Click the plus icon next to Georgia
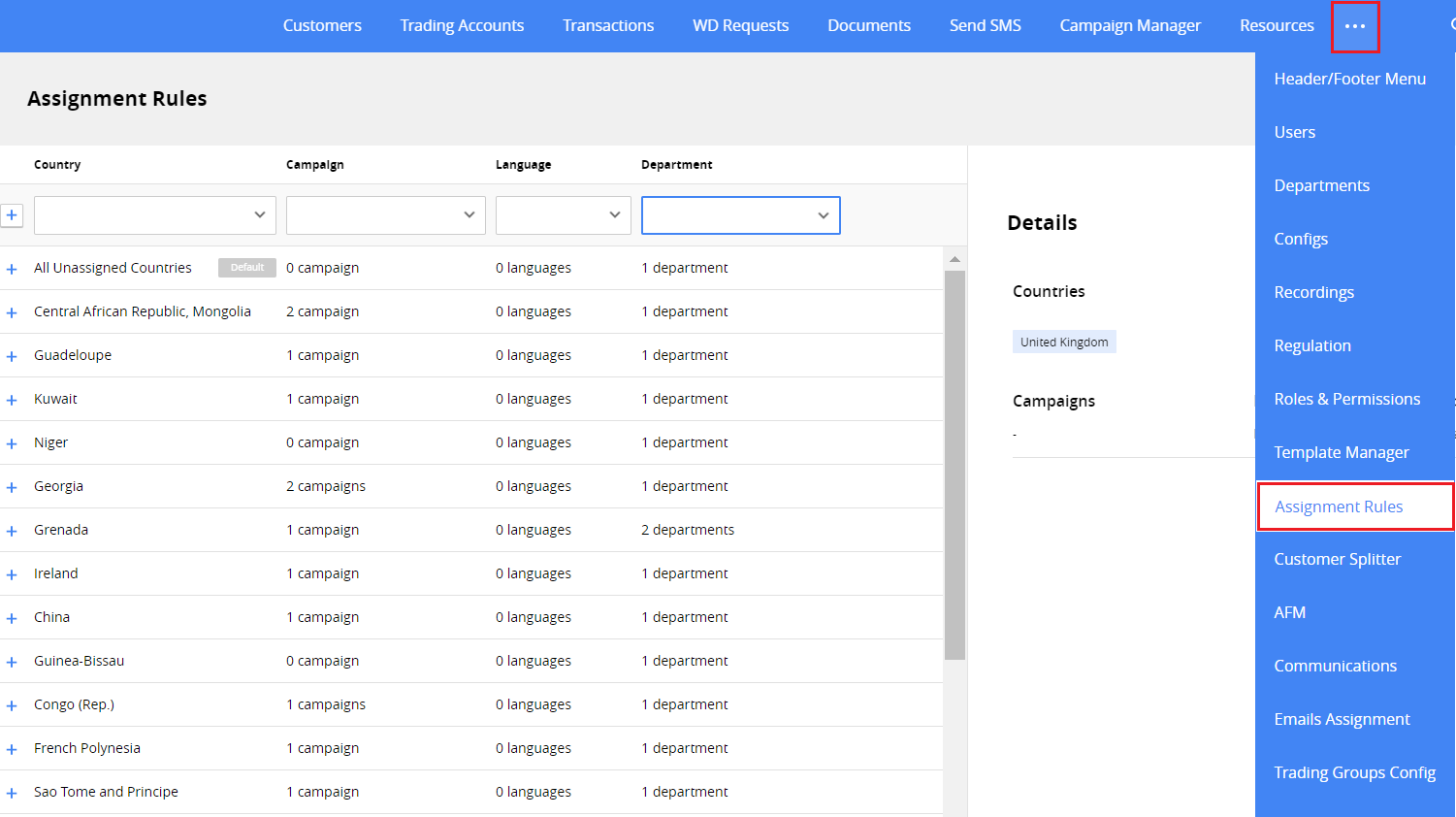The width and height of the screenshot is (1456, 817). pos(12,485)
